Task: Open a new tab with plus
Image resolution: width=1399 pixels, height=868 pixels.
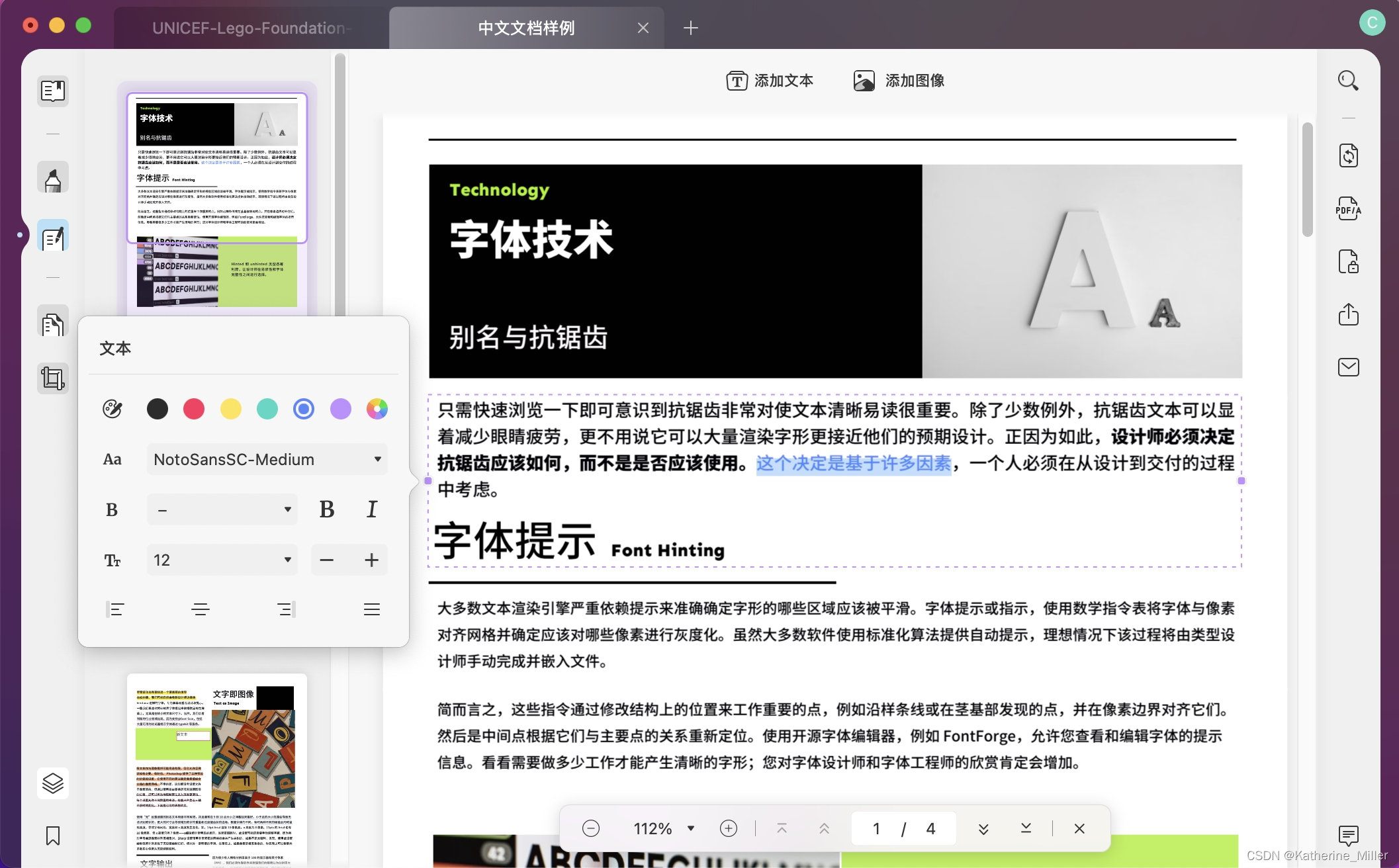Action: [690, 28]
